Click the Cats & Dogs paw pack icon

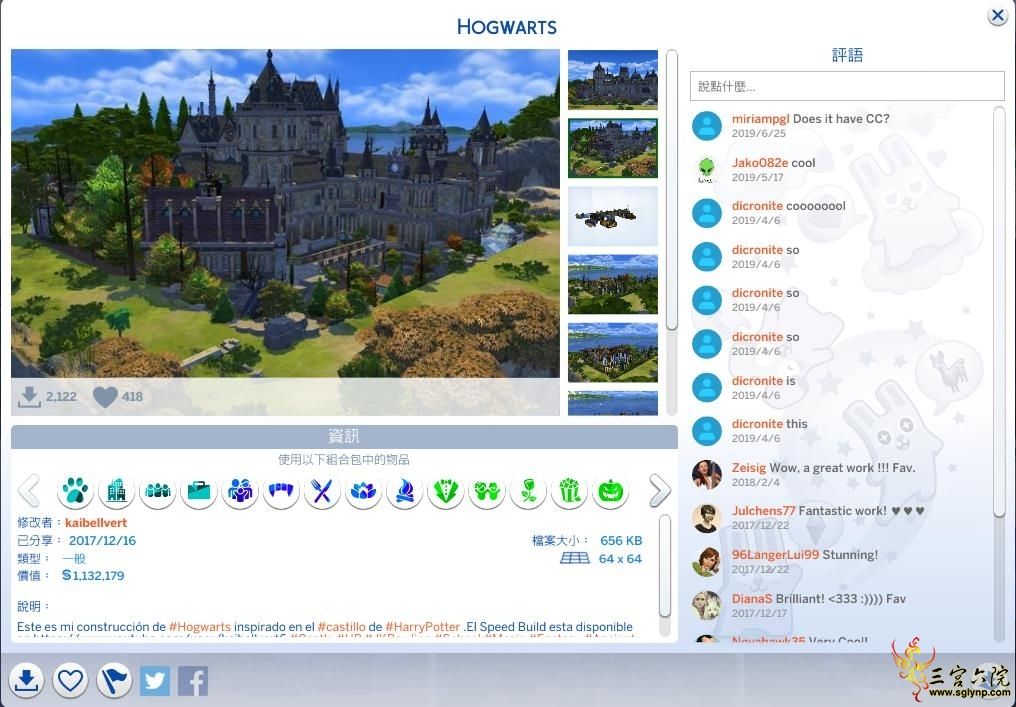coord(75,491)
